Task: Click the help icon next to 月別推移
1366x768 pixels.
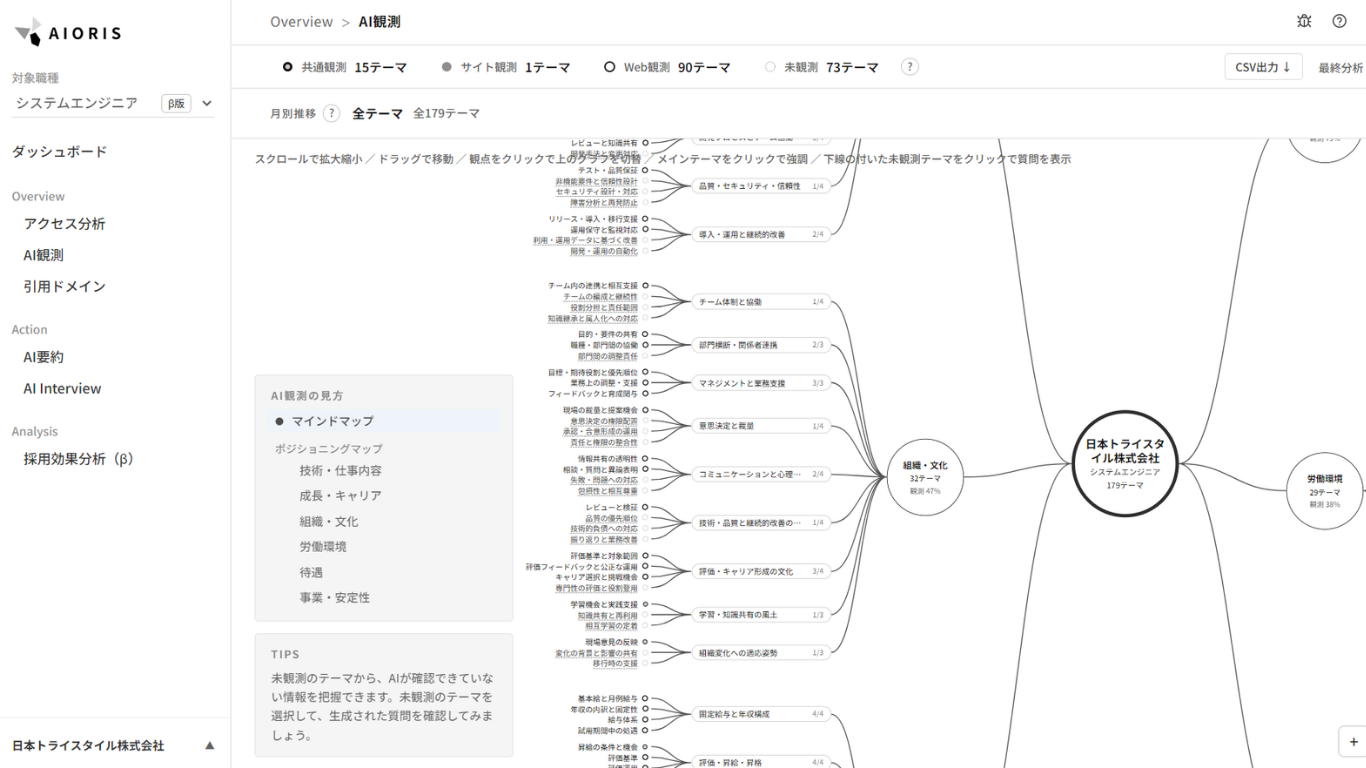Action: pos(331,114)
